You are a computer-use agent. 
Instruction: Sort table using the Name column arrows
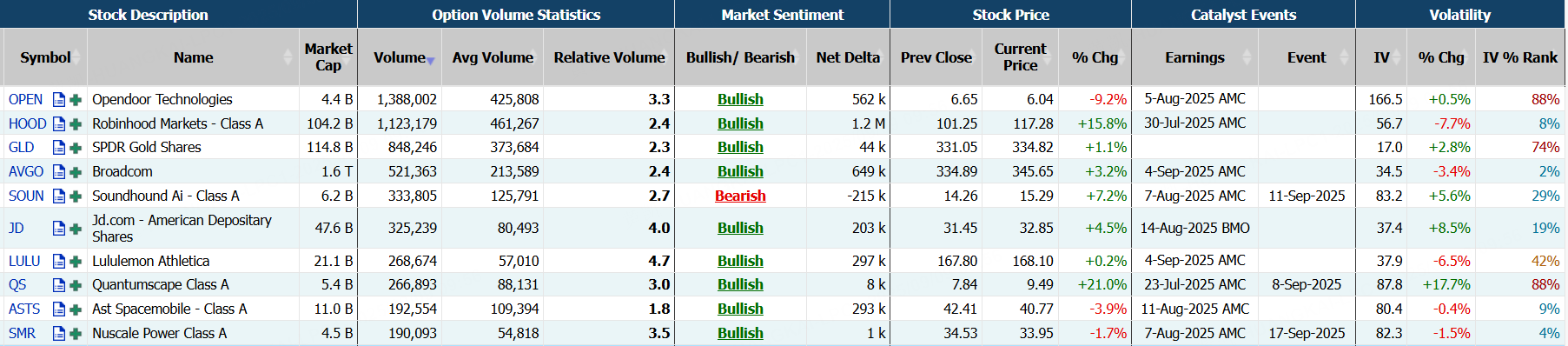[288, 57]
